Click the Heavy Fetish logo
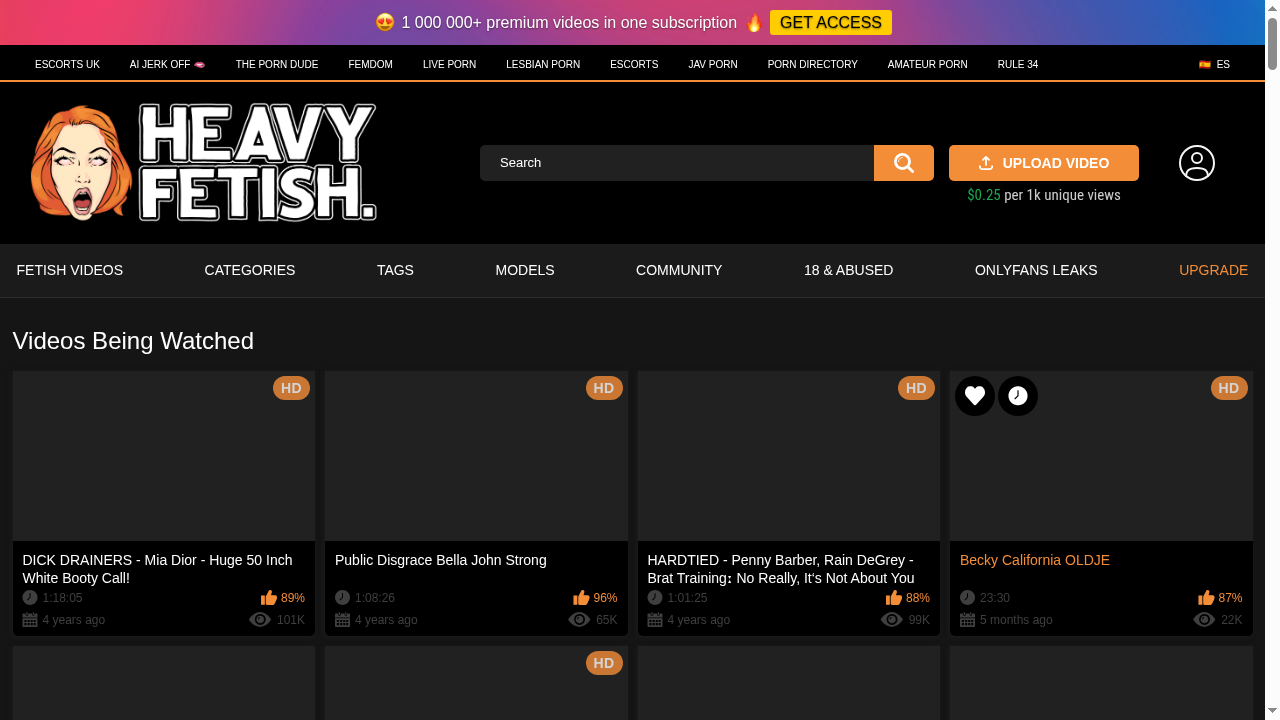The height and width of the screenshot is (720, 1280). coord(203,162)
